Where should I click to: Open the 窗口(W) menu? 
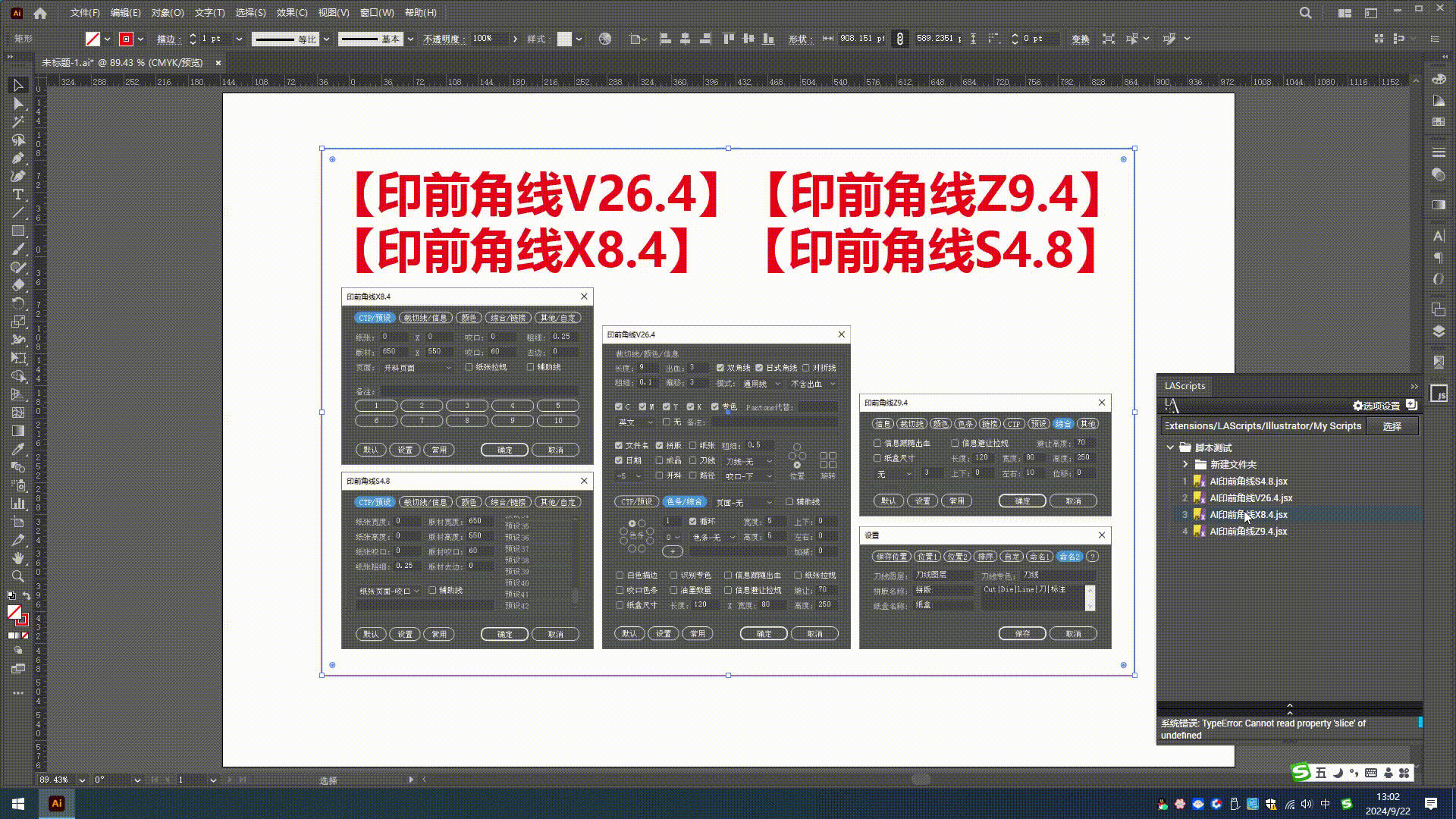[377, 13]
